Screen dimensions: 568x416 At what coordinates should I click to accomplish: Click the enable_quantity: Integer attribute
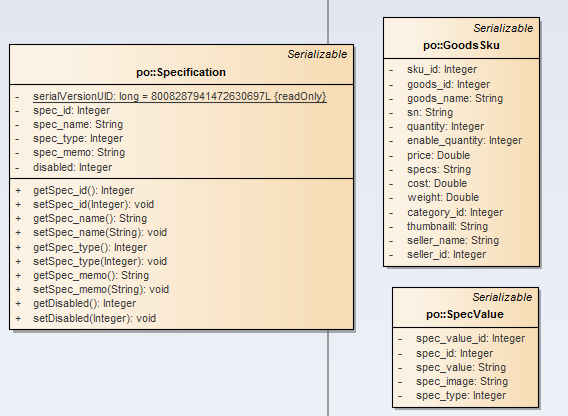464,140
